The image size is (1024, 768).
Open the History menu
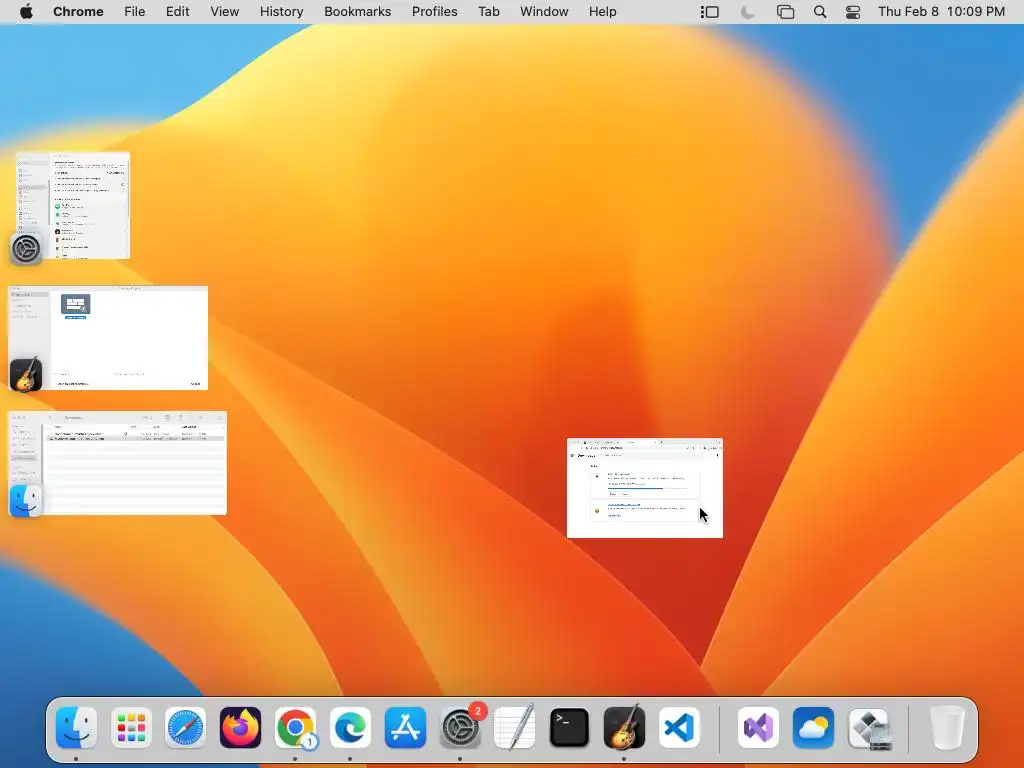point(281,12)
